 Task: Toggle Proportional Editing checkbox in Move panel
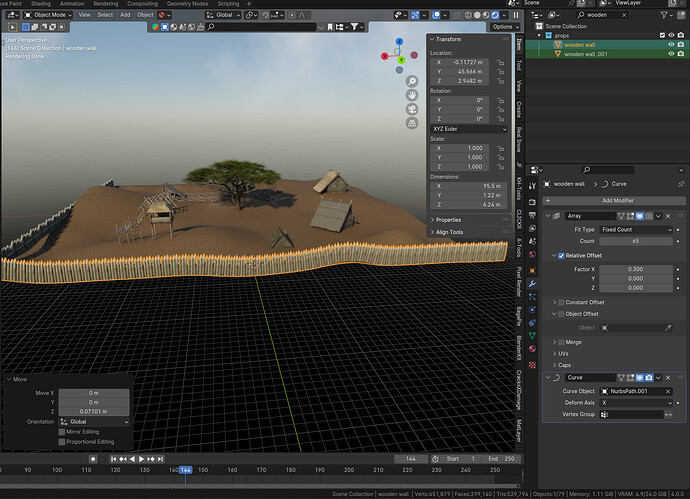click(62, 442)
